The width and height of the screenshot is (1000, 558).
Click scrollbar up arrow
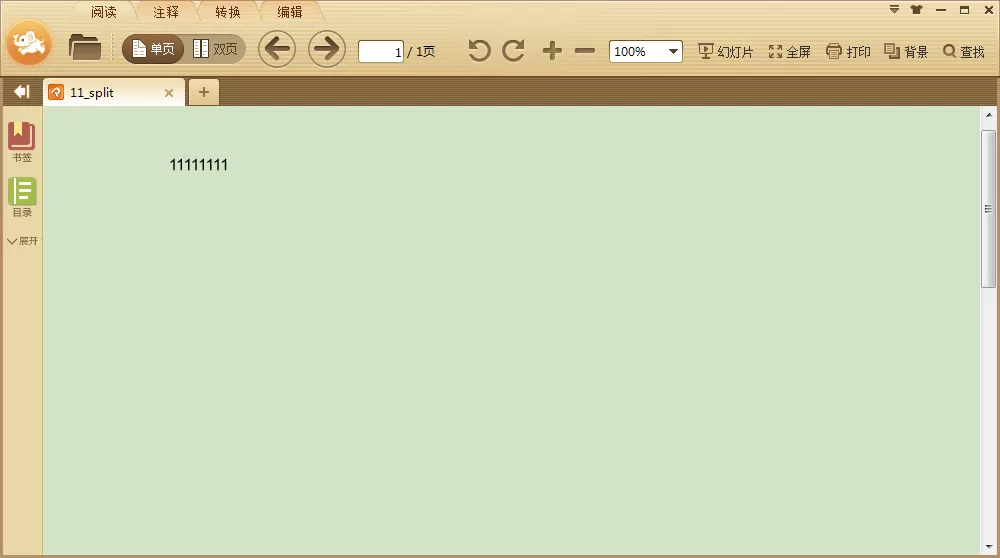989,115
